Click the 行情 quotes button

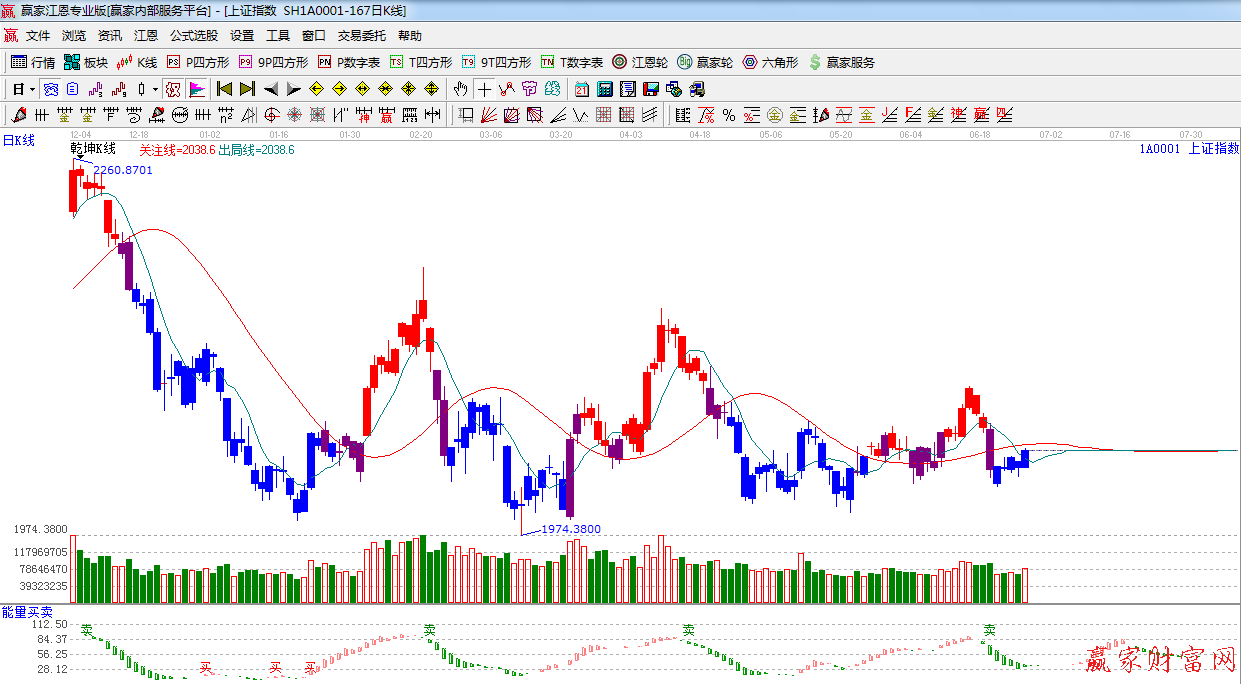pyautogui.click(x=33, y=62)
